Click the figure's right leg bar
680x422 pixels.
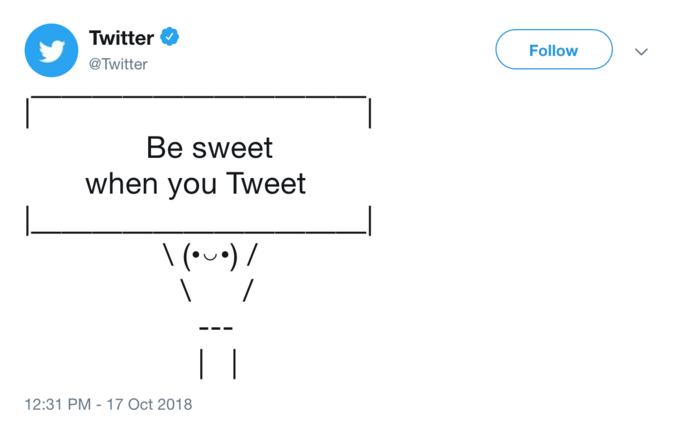[235, 364]
